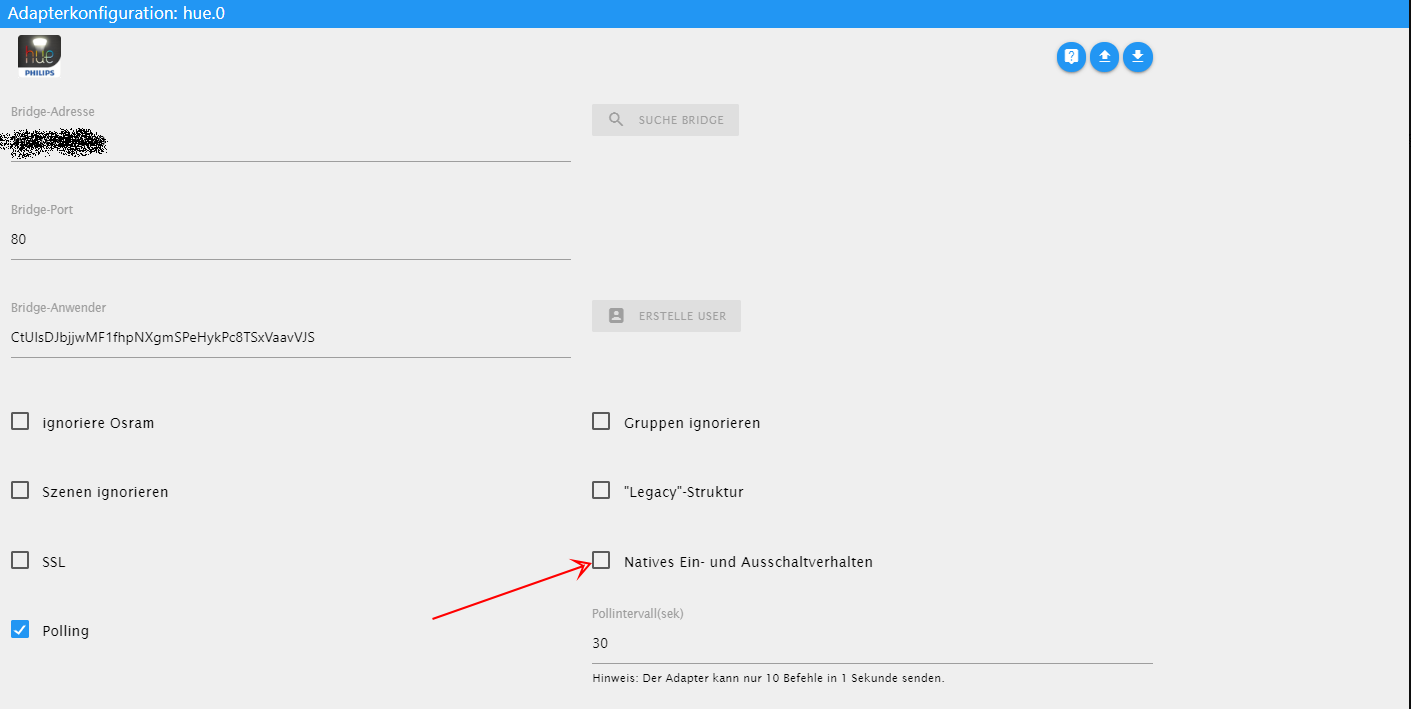Click the ignoriere Osram label text
This screenshot has width=1411, height=709.
(98, 423)
